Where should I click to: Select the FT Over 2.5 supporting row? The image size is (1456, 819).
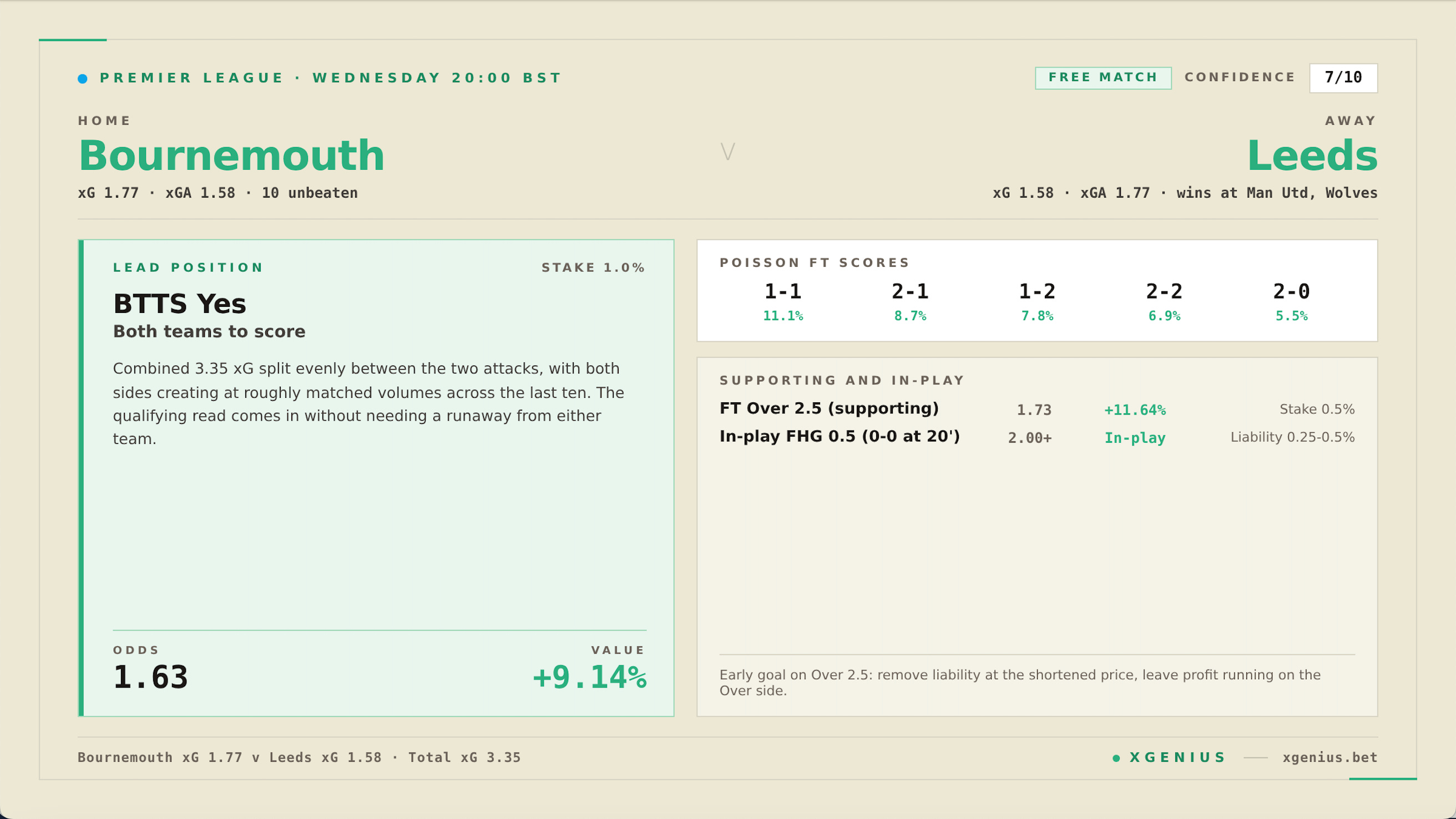828,408
